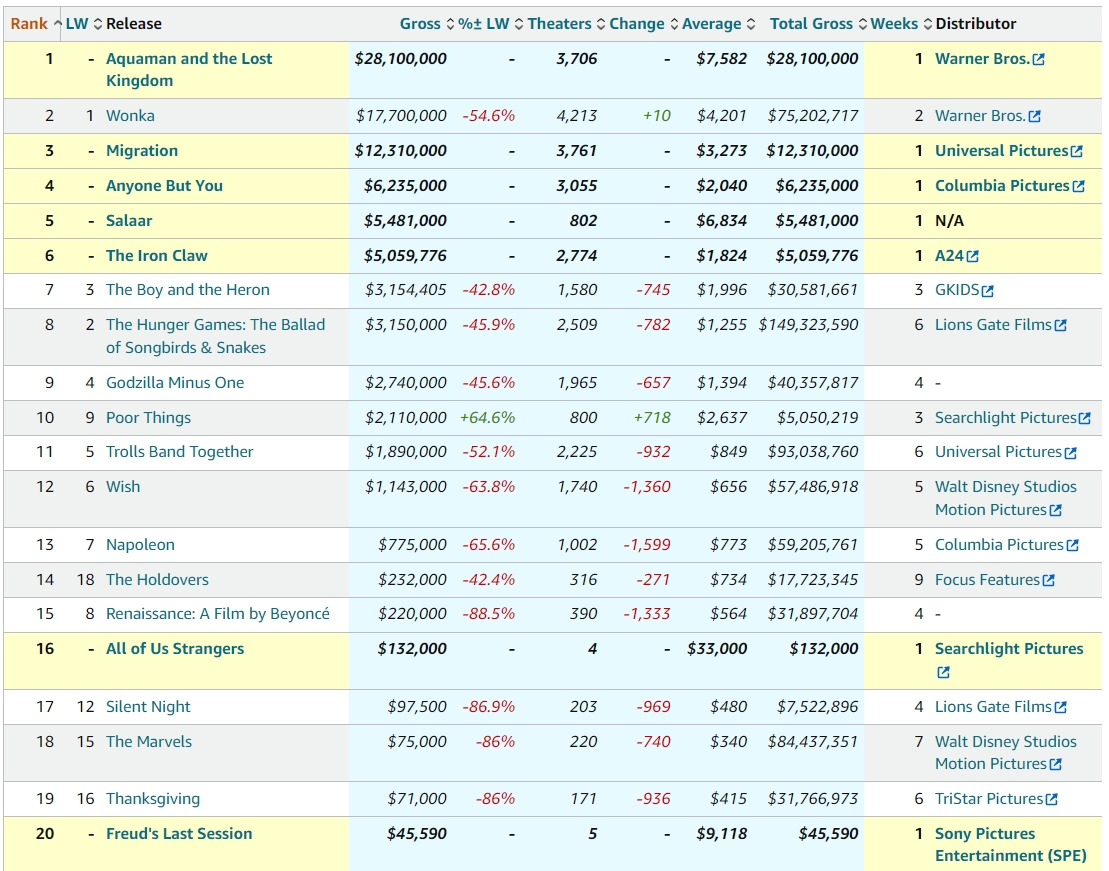Sort table by Change column

click(x=644, y=24)
